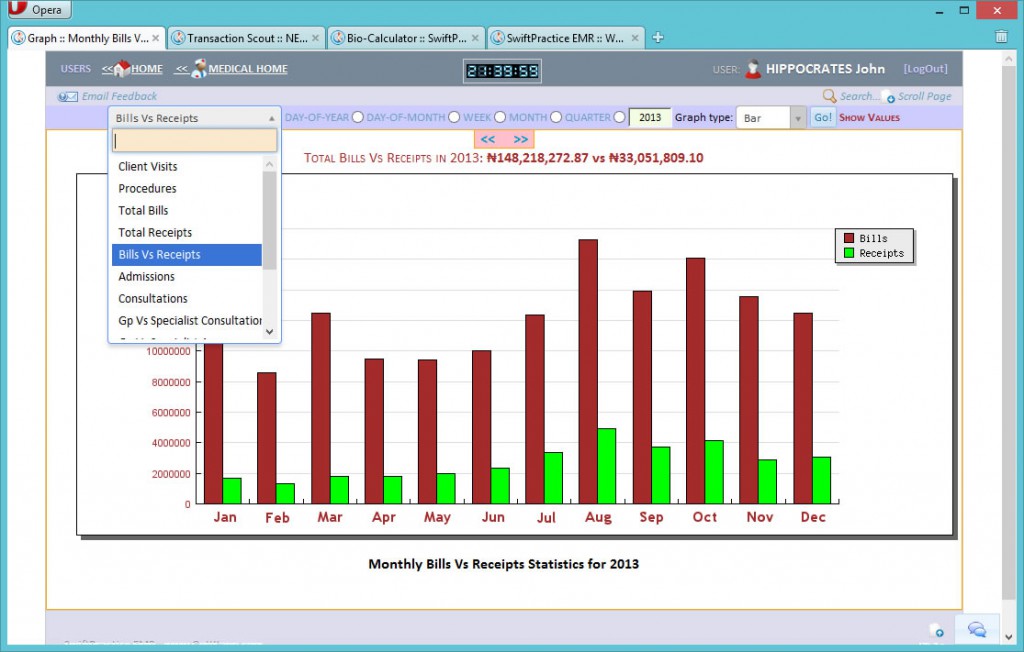Image resolution: width=1024 pixels, height=652 pixels.
Task: Click the Go! button
Action: coord(823,117)
